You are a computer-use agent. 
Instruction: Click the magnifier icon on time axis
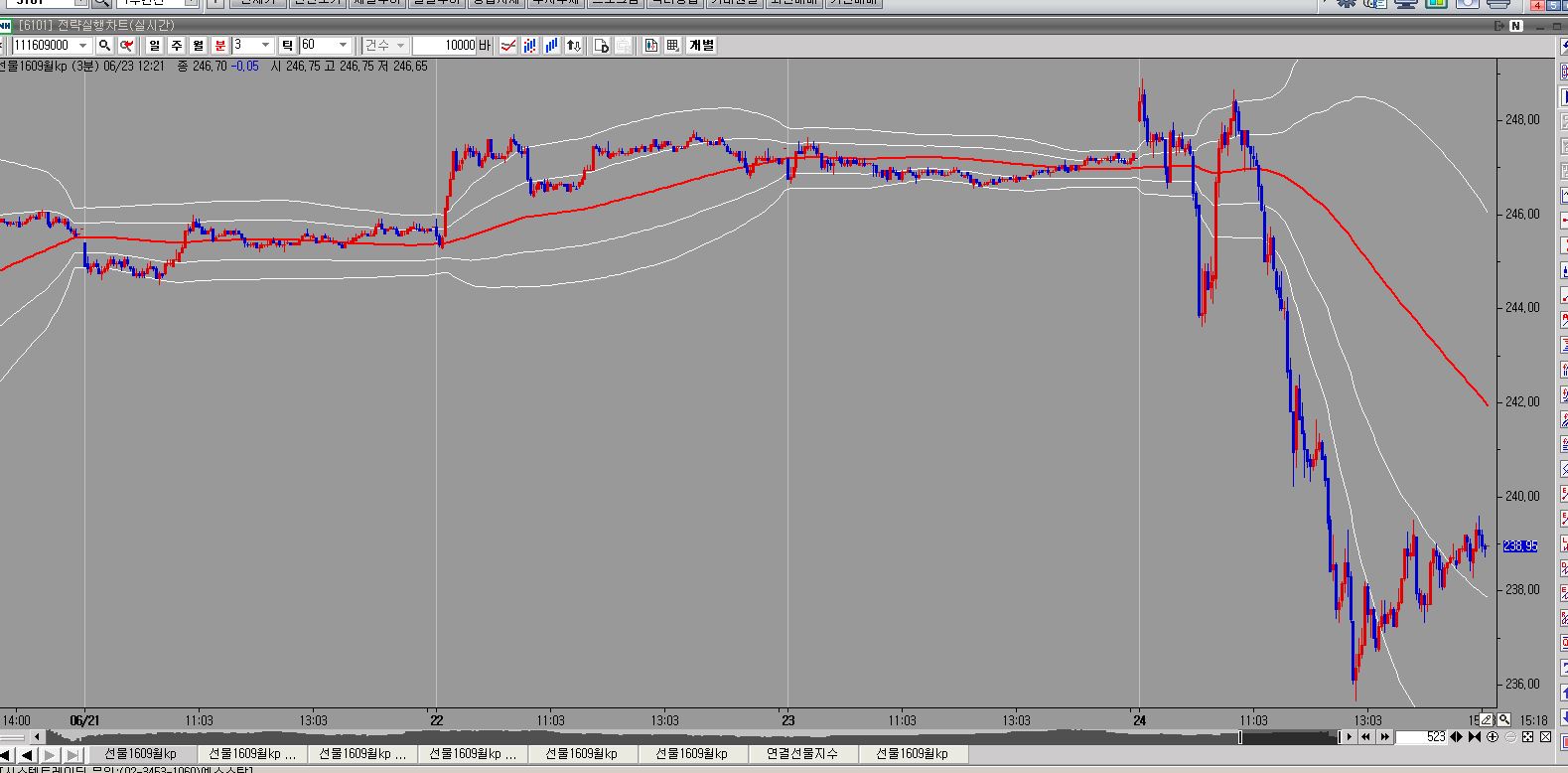coord(1504,719)
